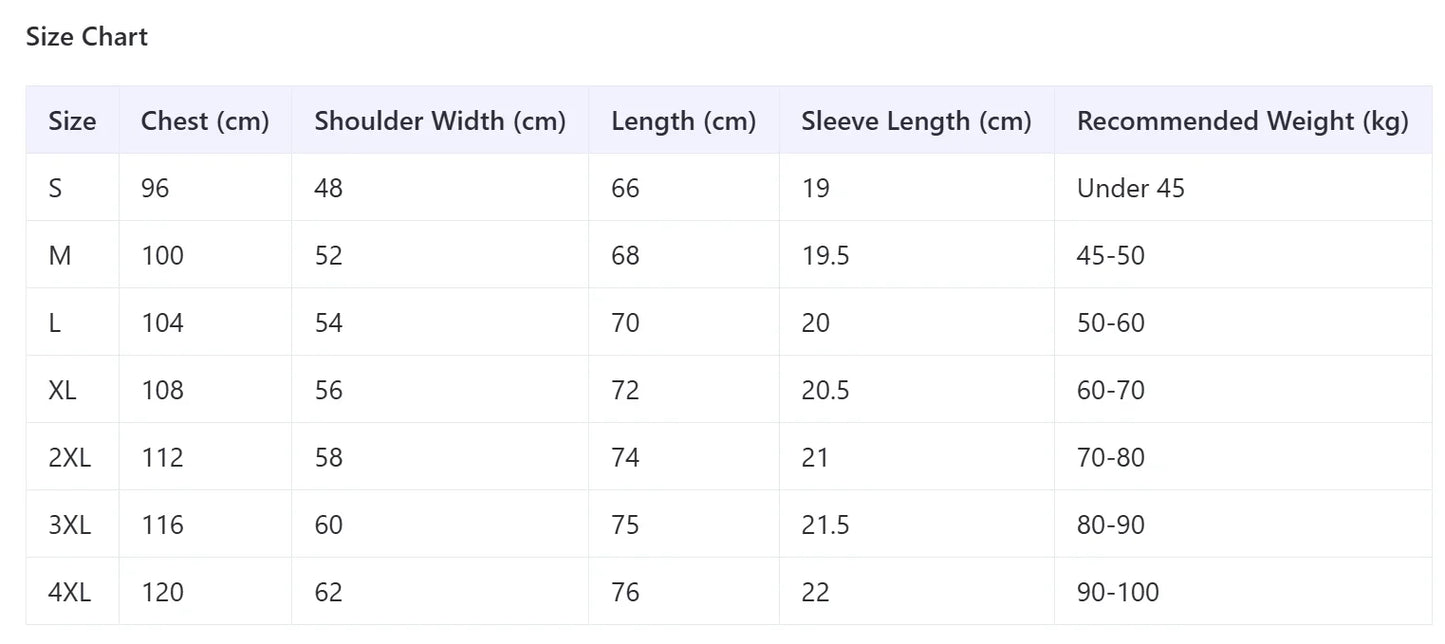
Task: Select the XL size row label
Action: click(x=62, y=390)
